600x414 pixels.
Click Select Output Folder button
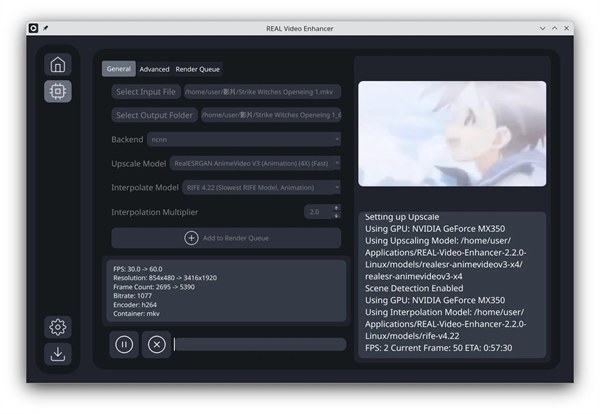pos(155,115)
